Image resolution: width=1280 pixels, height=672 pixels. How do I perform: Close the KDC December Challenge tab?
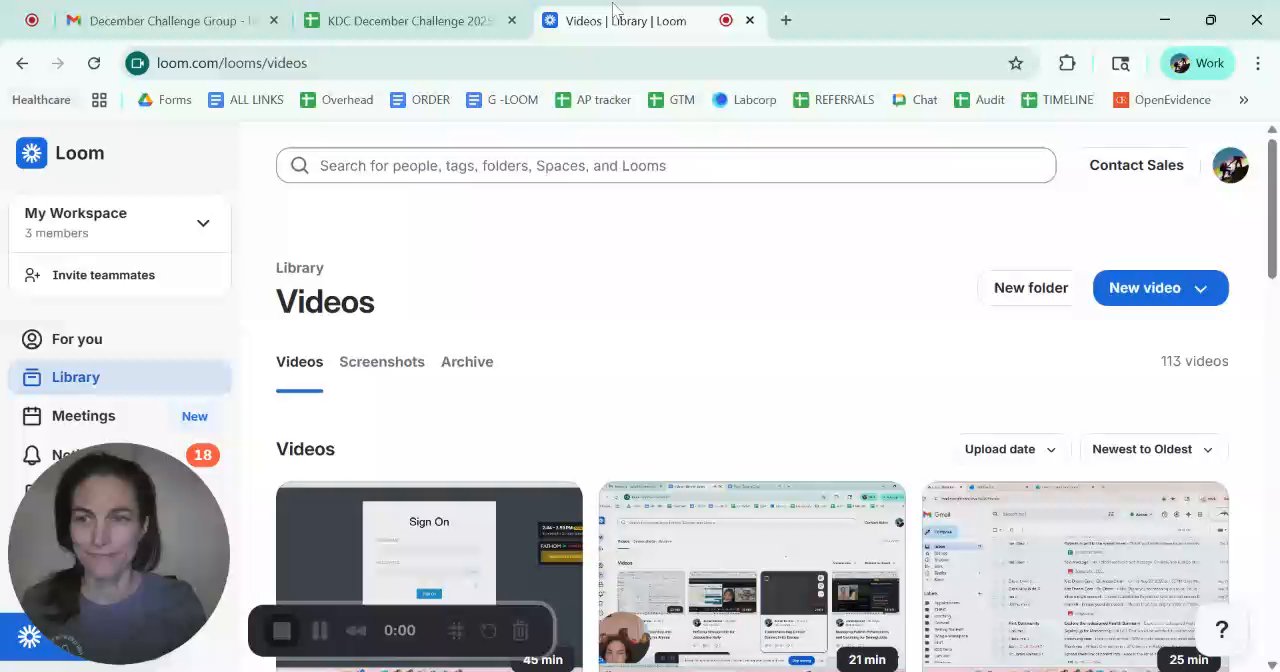[x=512, y=20]
